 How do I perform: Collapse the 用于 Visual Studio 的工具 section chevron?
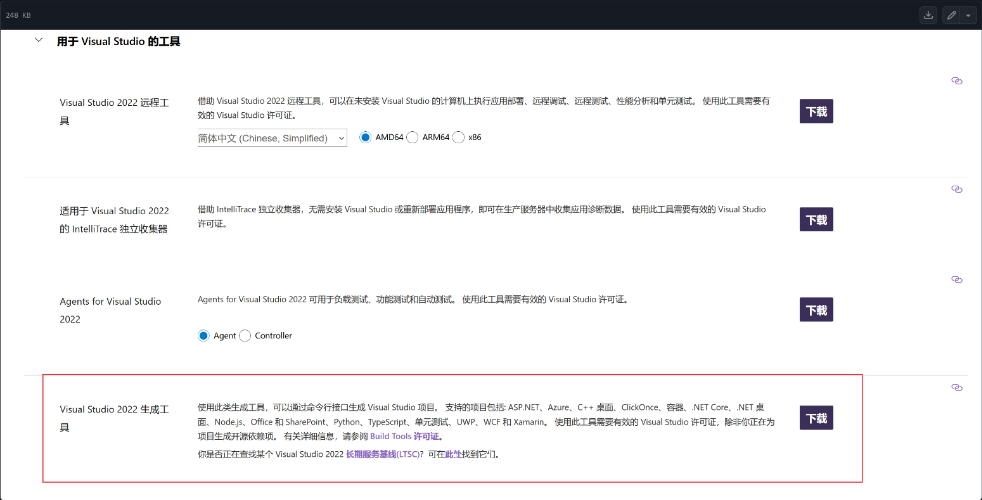(x=38, y=41)
